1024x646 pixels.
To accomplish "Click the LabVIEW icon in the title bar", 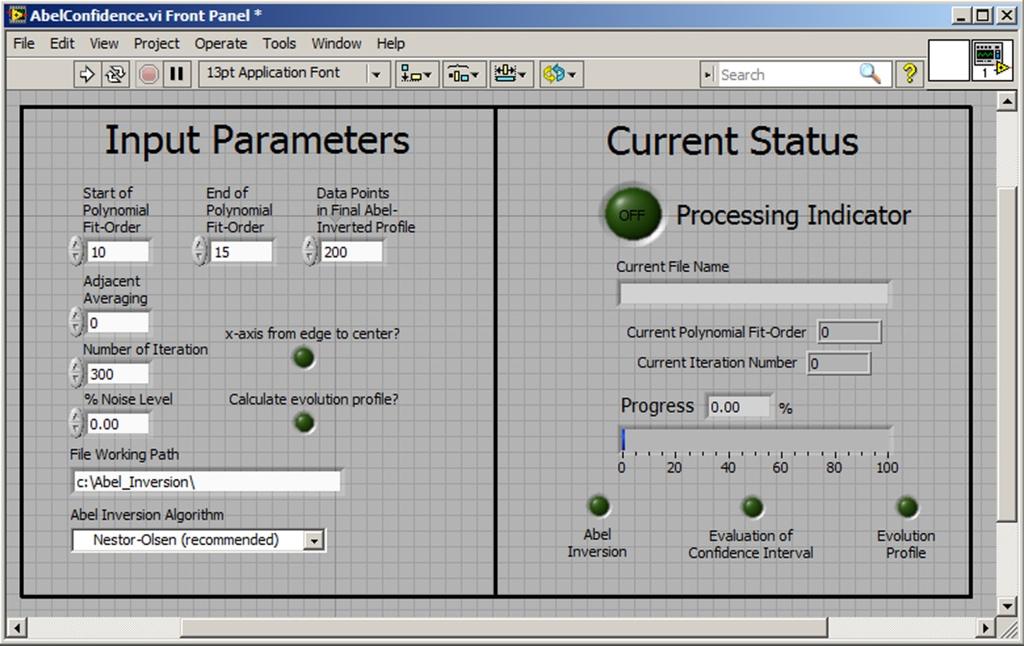I will (x=17, y=14).
